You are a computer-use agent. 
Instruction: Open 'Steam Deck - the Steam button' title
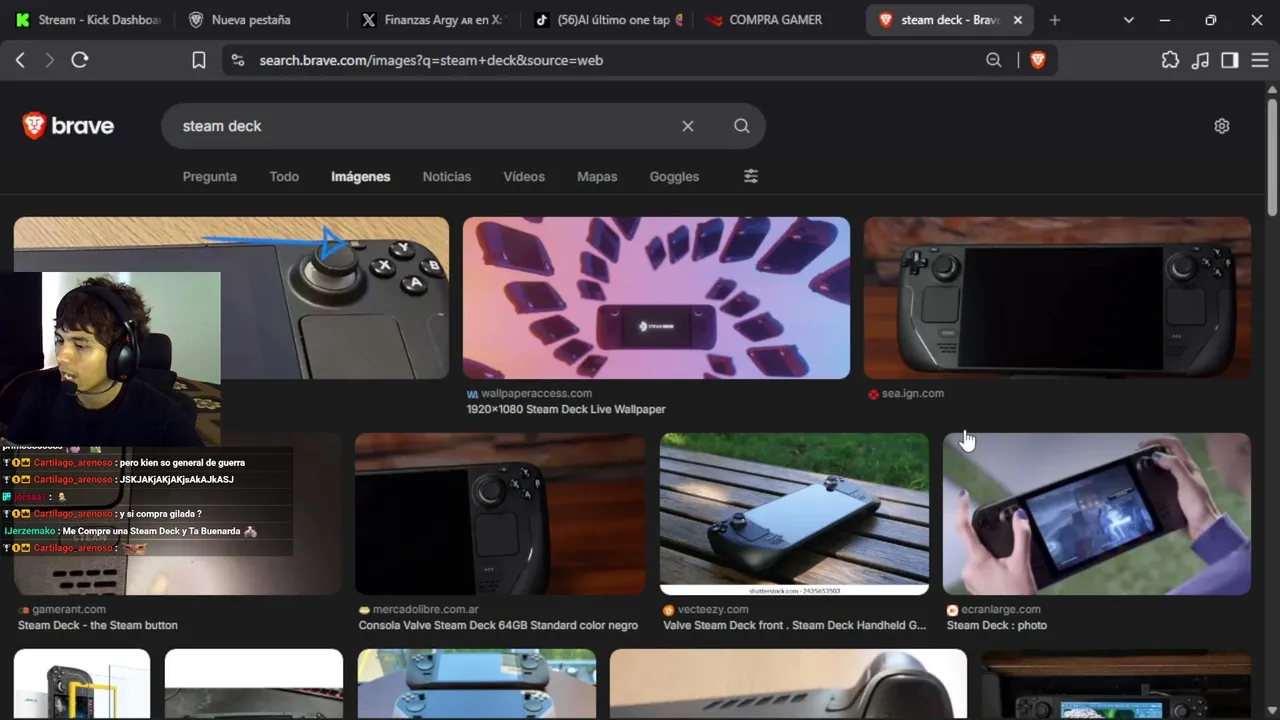click(x=98, y=625)
